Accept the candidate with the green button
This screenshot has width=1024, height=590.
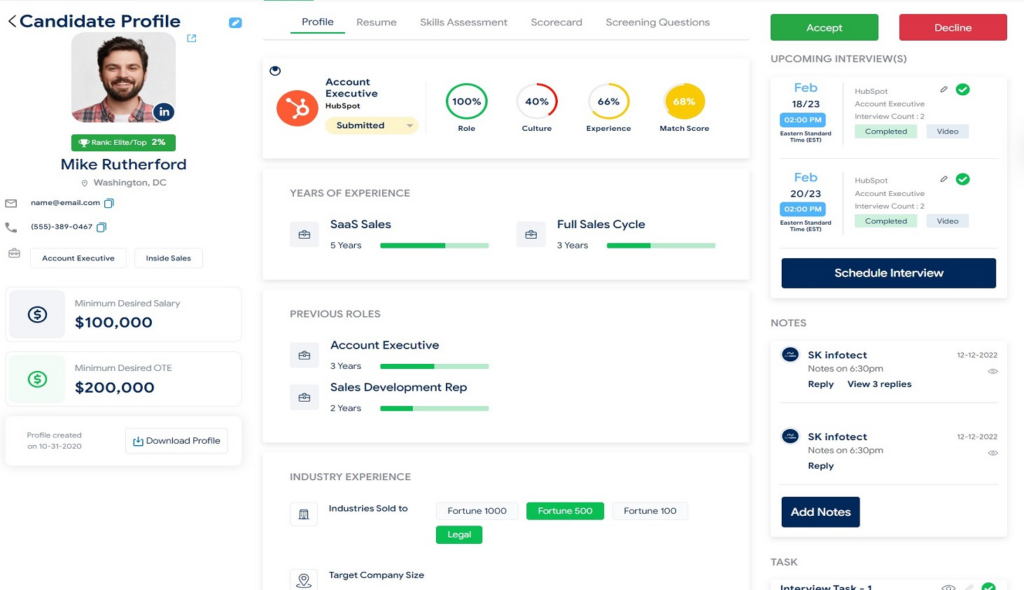click(824, 27)
